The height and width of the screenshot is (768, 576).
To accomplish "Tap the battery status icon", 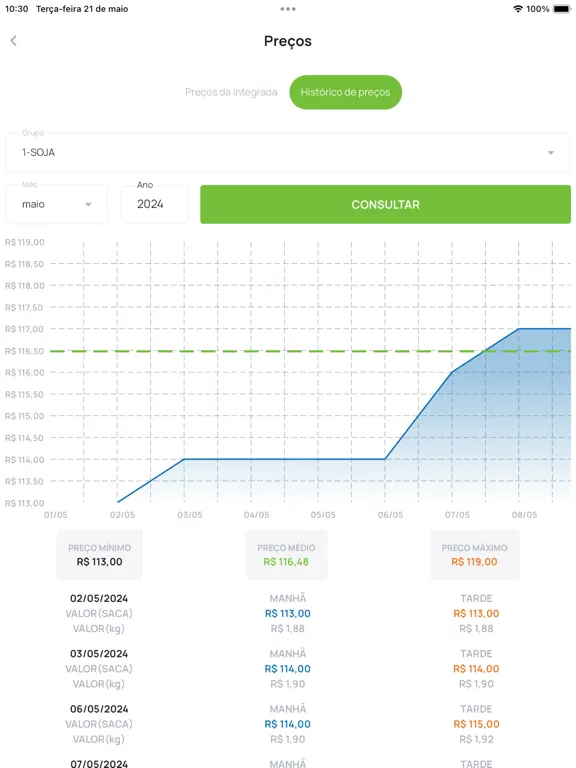I will 562,9.
